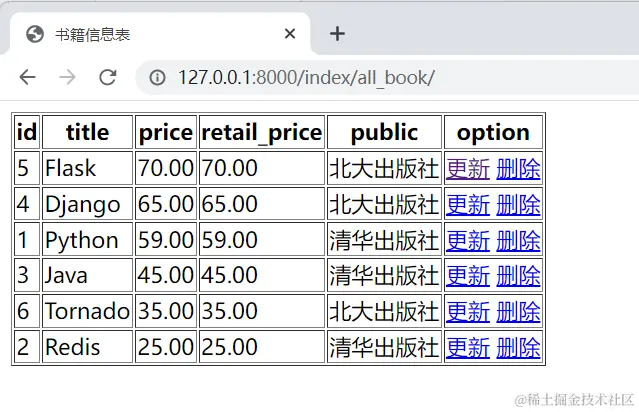View site information icon in address bar

pos(157,77)
